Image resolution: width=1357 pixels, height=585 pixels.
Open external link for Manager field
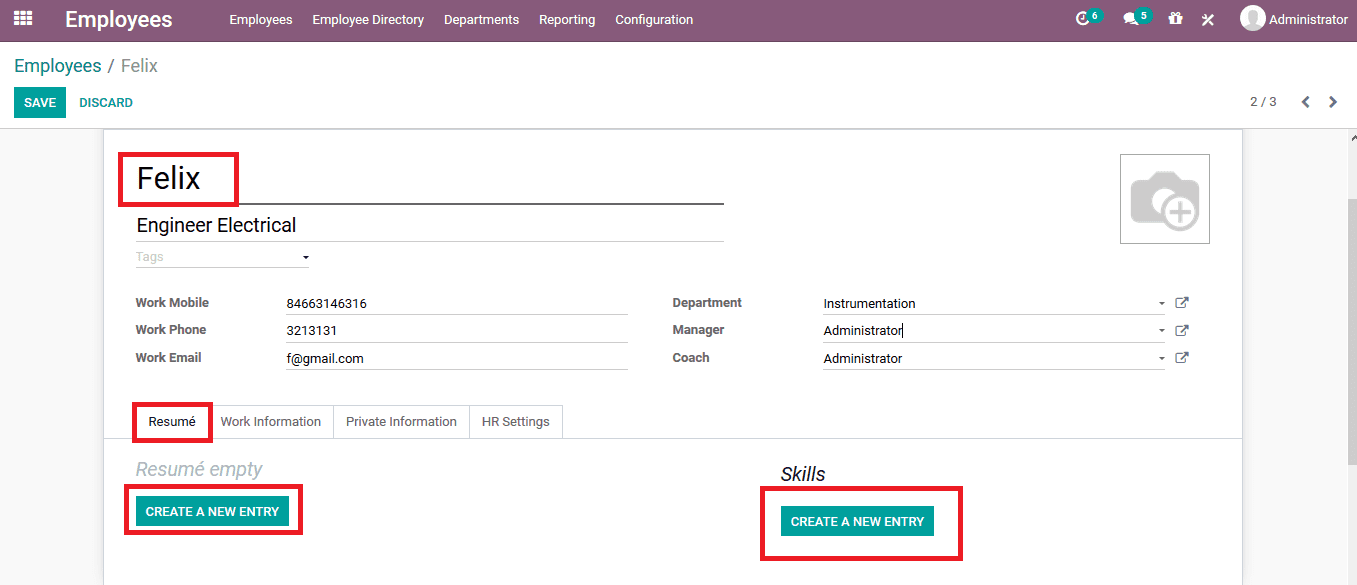point(1181,330)
